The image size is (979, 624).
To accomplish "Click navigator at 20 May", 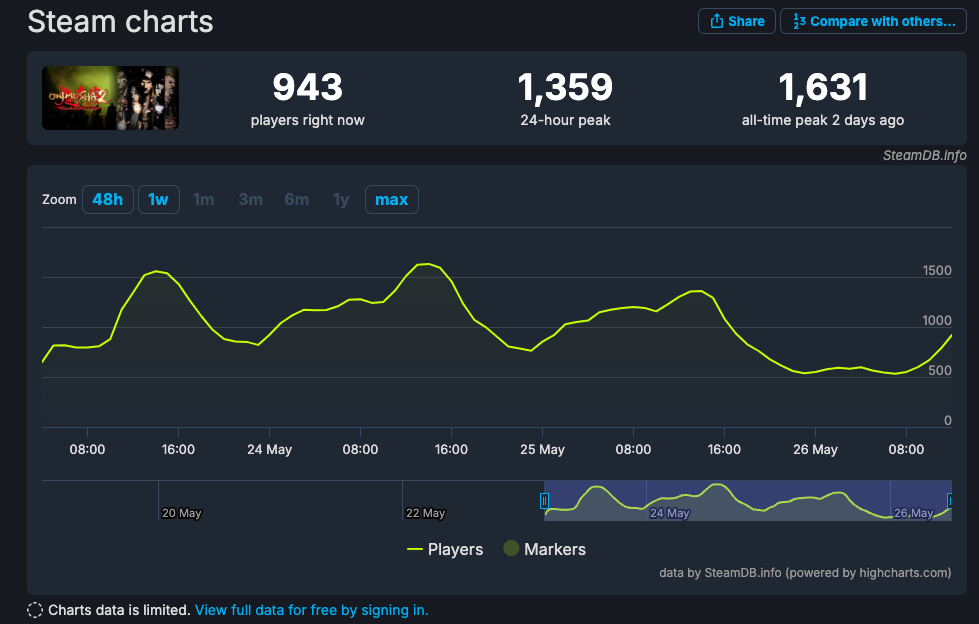I will coord(181,513).
